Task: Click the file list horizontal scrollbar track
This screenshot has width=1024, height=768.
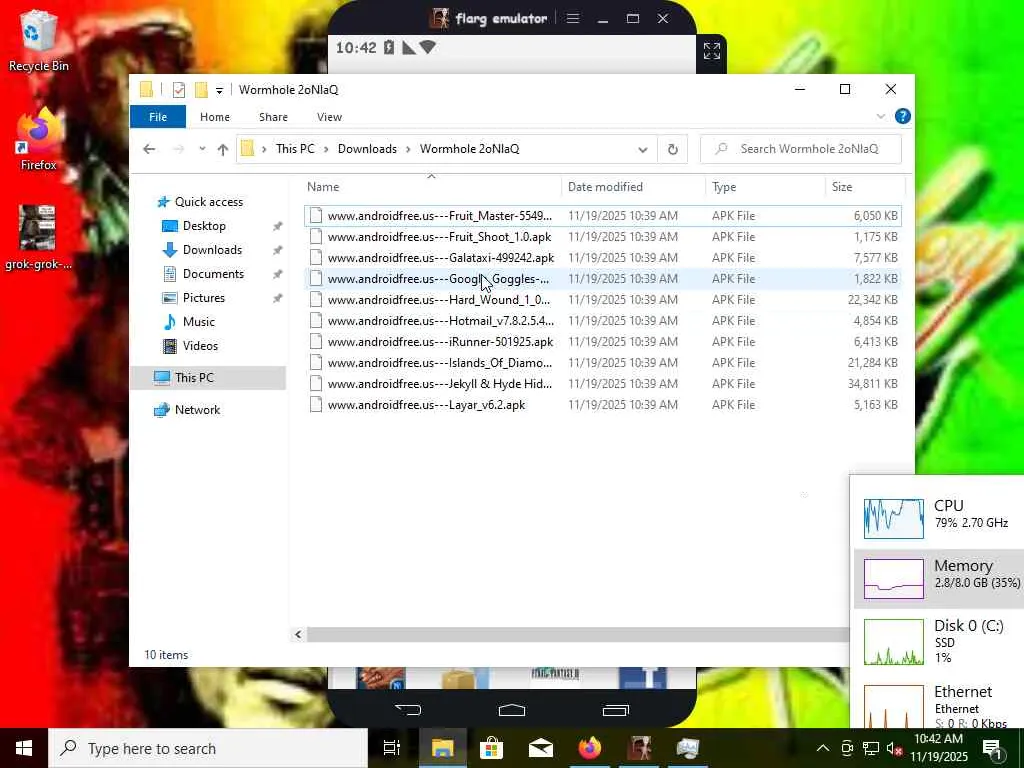Action: tap(578, 634)
